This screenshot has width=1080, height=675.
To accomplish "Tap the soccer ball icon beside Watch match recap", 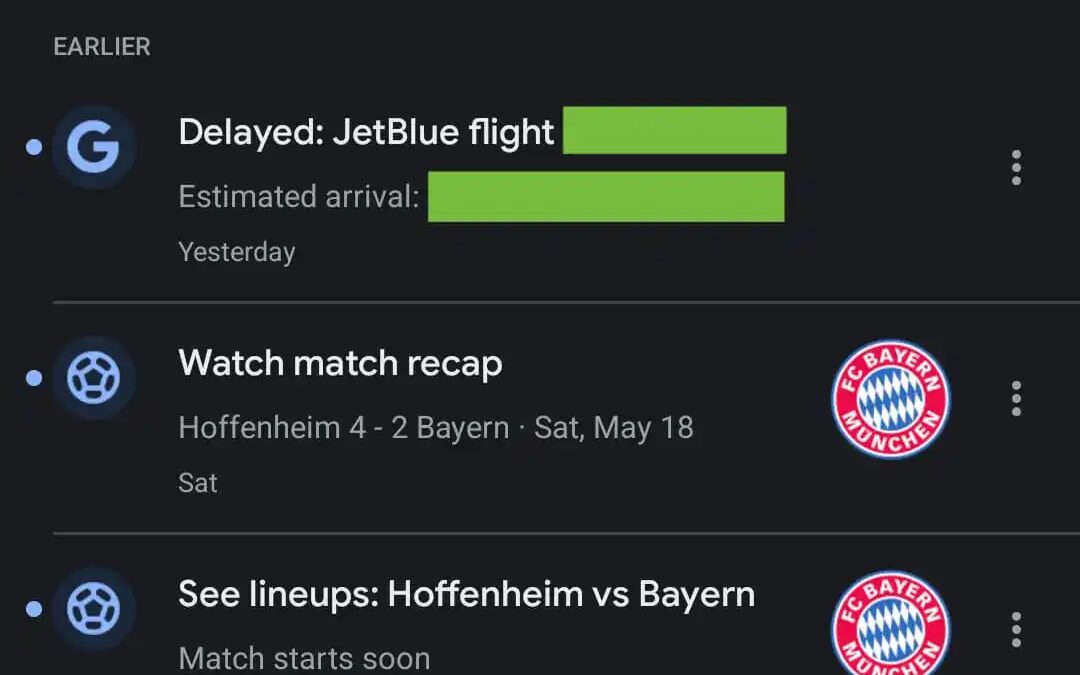I will (93, 379).
